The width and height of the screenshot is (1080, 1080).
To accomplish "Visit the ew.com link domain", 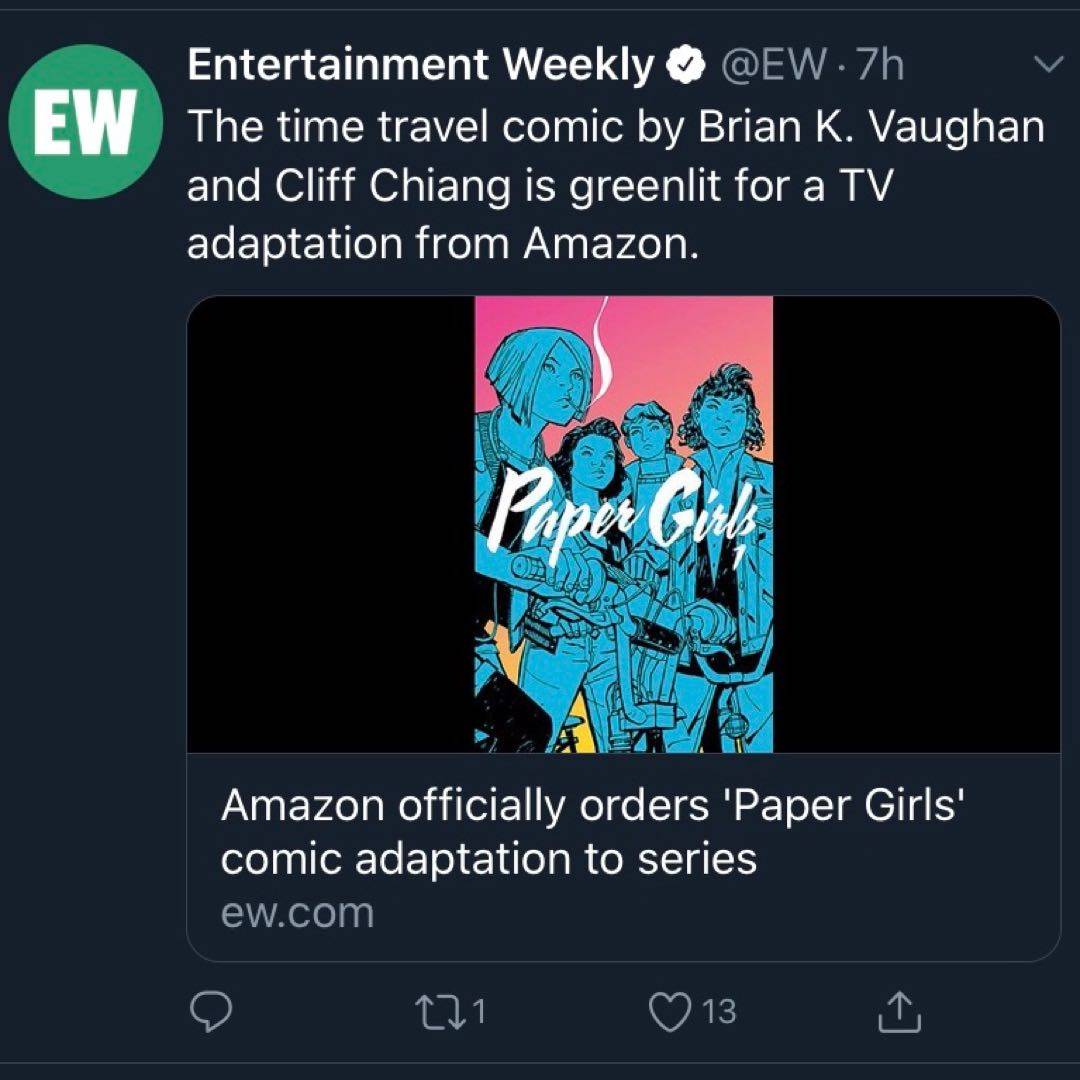I will [298, 913].
